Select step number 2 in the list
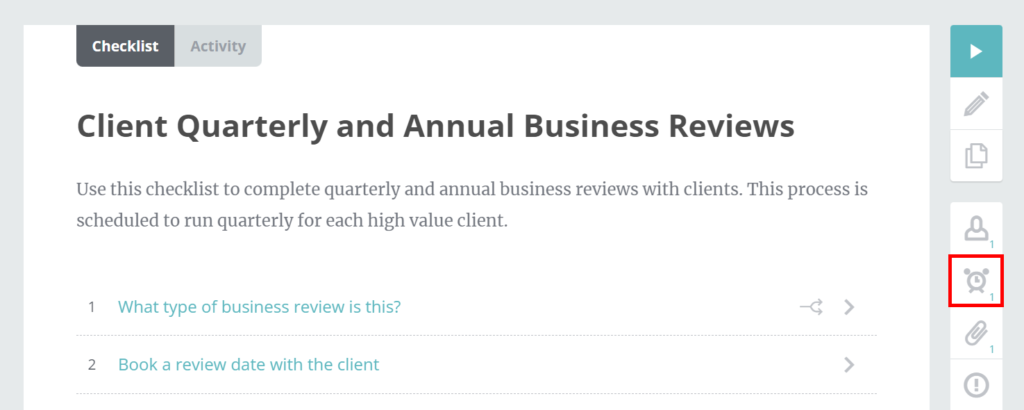Image resolution: width=1024 pixels, height=410 pixels. 92,365
